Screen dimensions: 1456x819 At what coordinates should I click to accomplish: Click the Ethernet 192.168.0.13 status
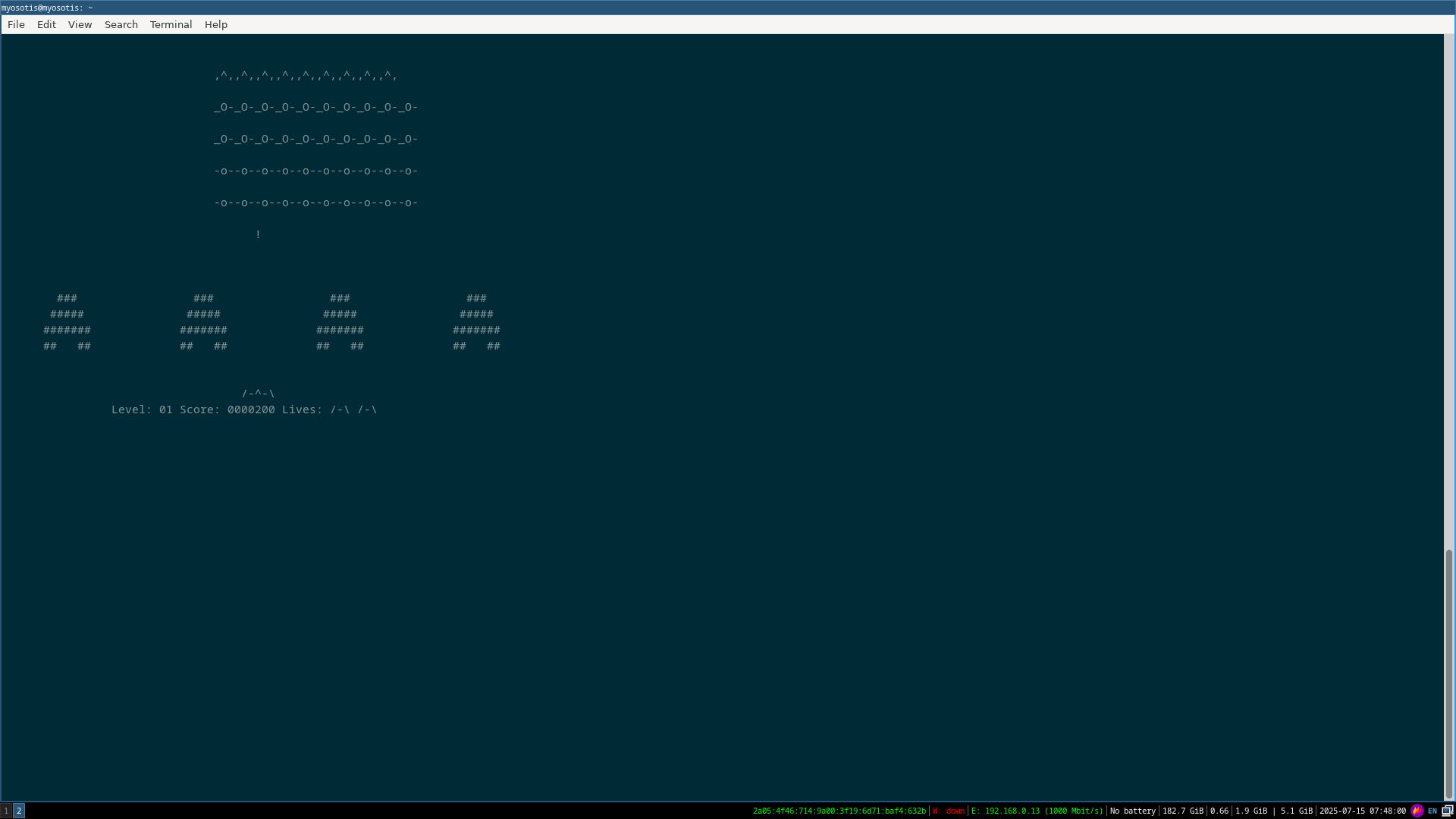tap(1037, 811)
